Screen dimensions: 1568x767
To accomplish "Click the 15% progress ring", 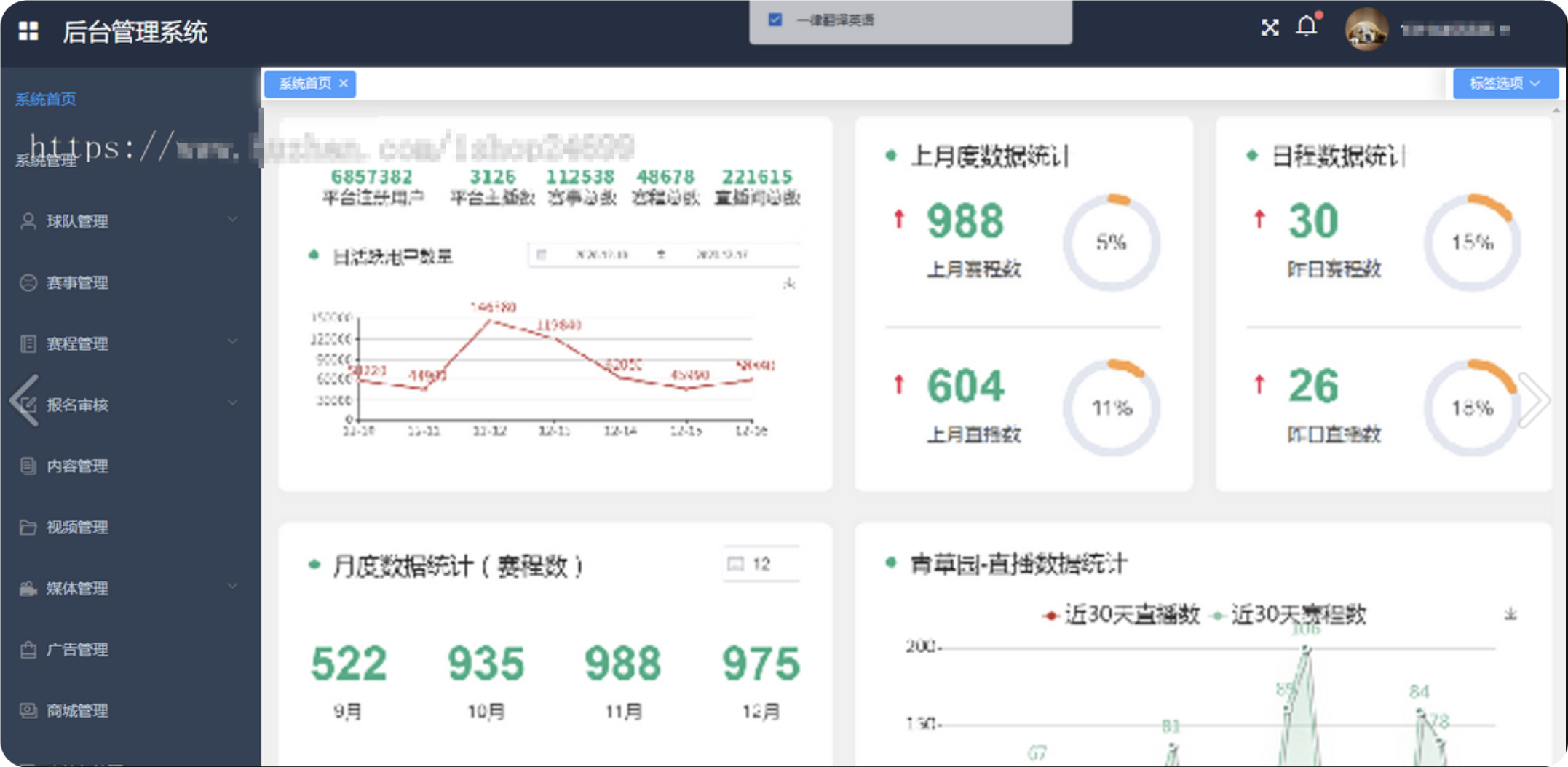I will click(1472, 242).
